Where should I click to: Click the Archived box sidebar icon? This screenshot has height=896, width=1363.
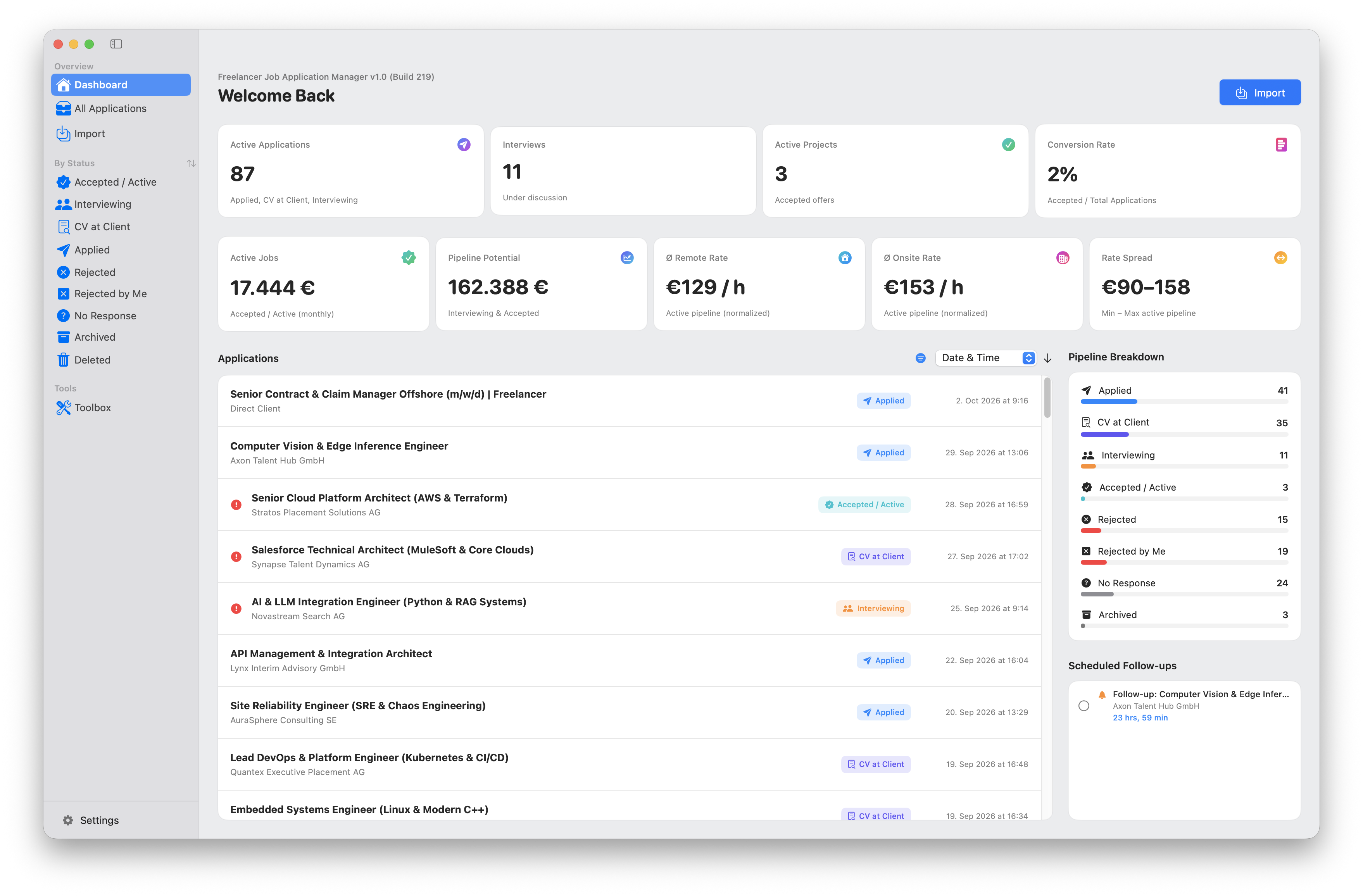click(x=64, y=337)
